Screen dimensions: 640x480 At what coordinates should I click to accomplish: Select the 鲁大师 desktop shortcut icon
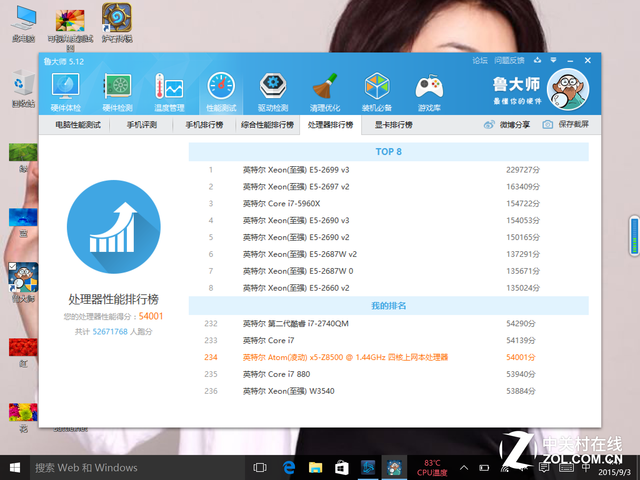[23, 282]
